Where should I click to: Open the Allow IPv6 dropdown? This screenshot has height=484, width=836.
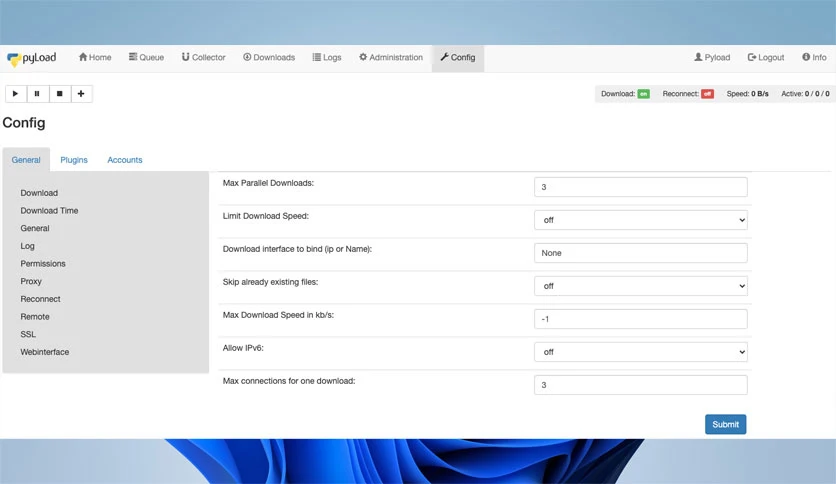pos(640,352)
